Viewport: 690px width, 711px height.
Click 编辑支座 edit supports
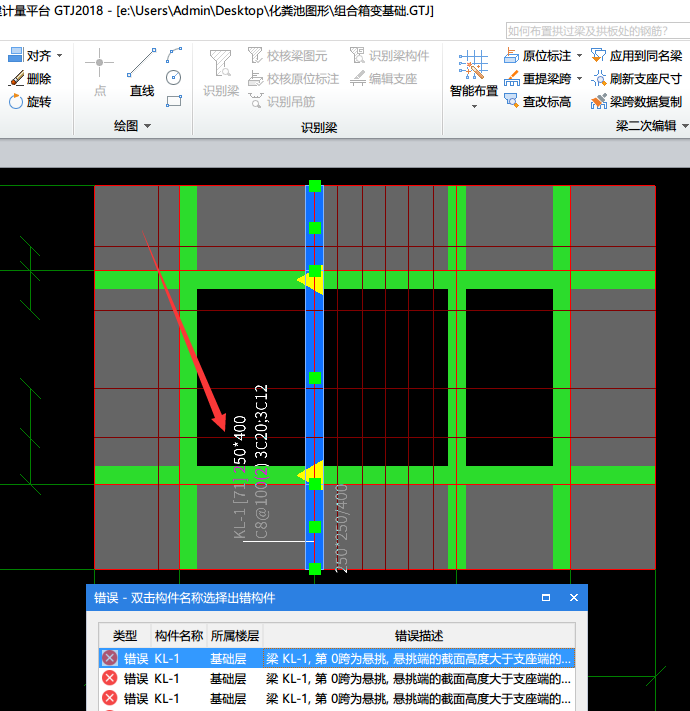384,79
